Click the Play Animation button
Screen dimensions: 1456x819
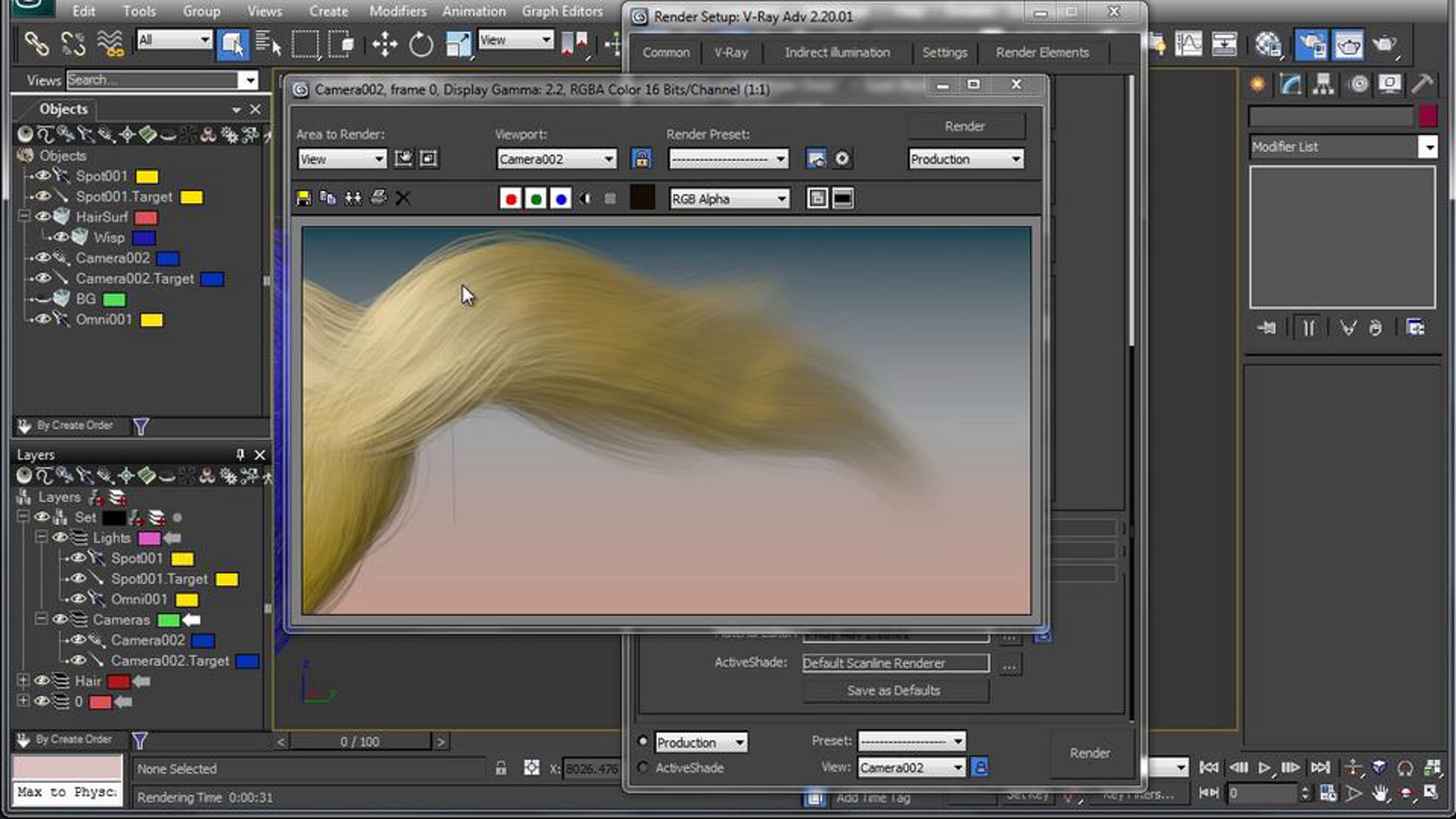1264,768
